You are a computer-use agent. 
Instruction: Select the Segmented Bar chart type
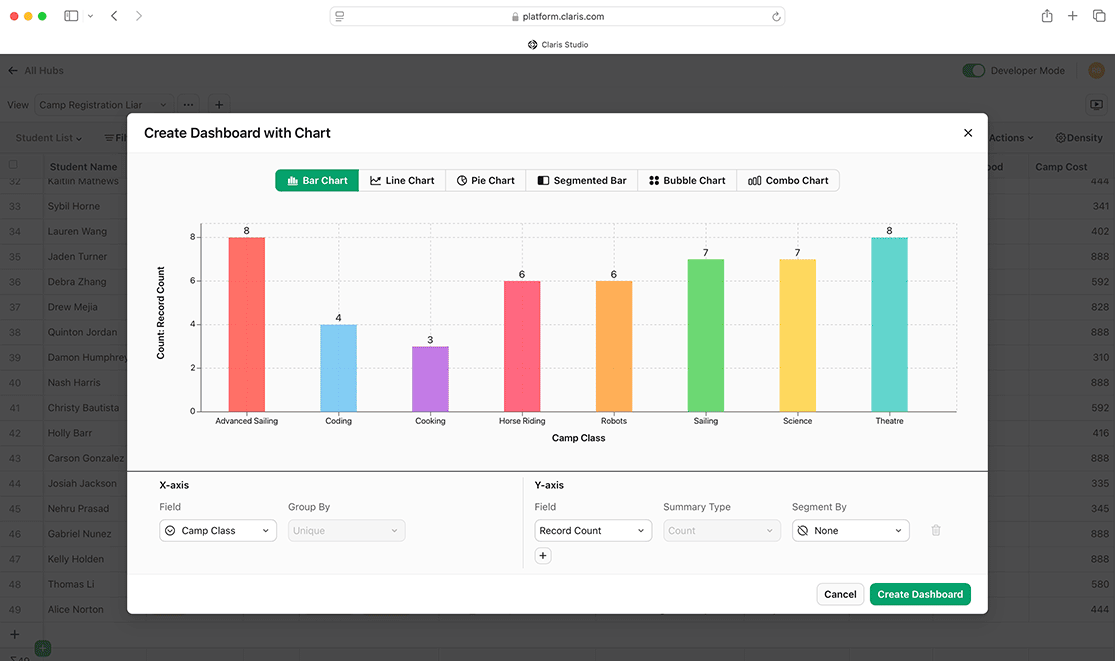point(581,180)
